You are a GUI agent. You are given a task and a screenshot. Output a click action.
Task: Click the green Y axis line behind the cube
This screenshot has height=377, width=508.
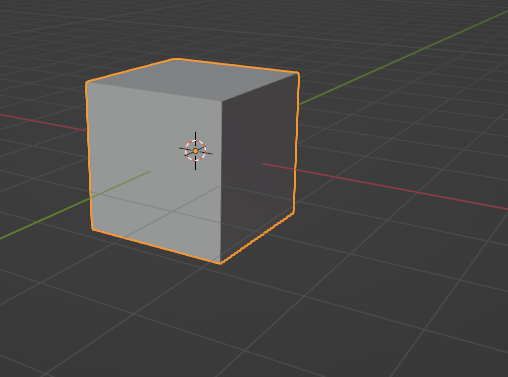403,57
